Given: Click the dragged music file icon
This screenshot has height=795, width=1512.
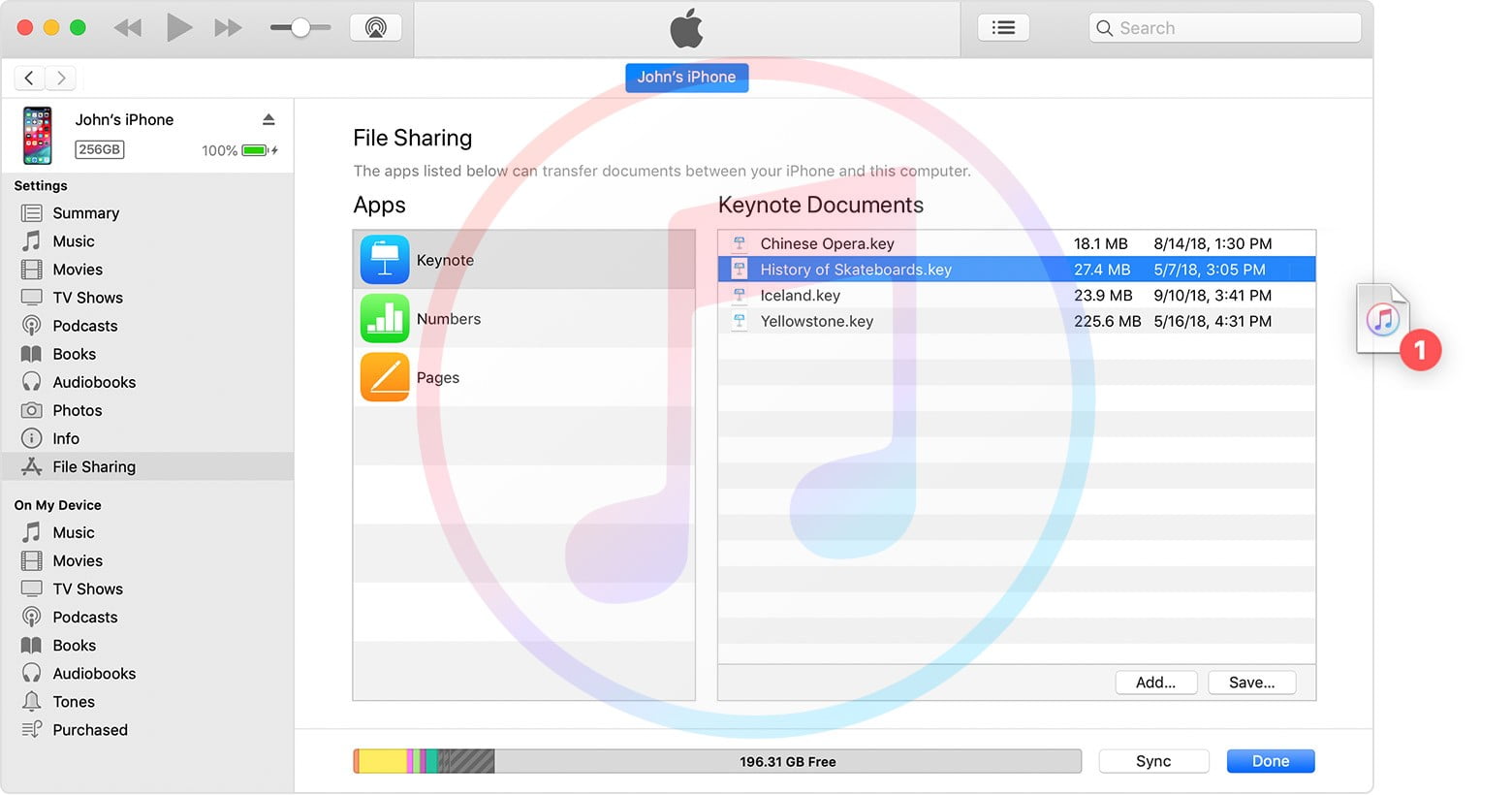Looking at the screenshot, I should pyautogui.click(x=1383, y=319).
